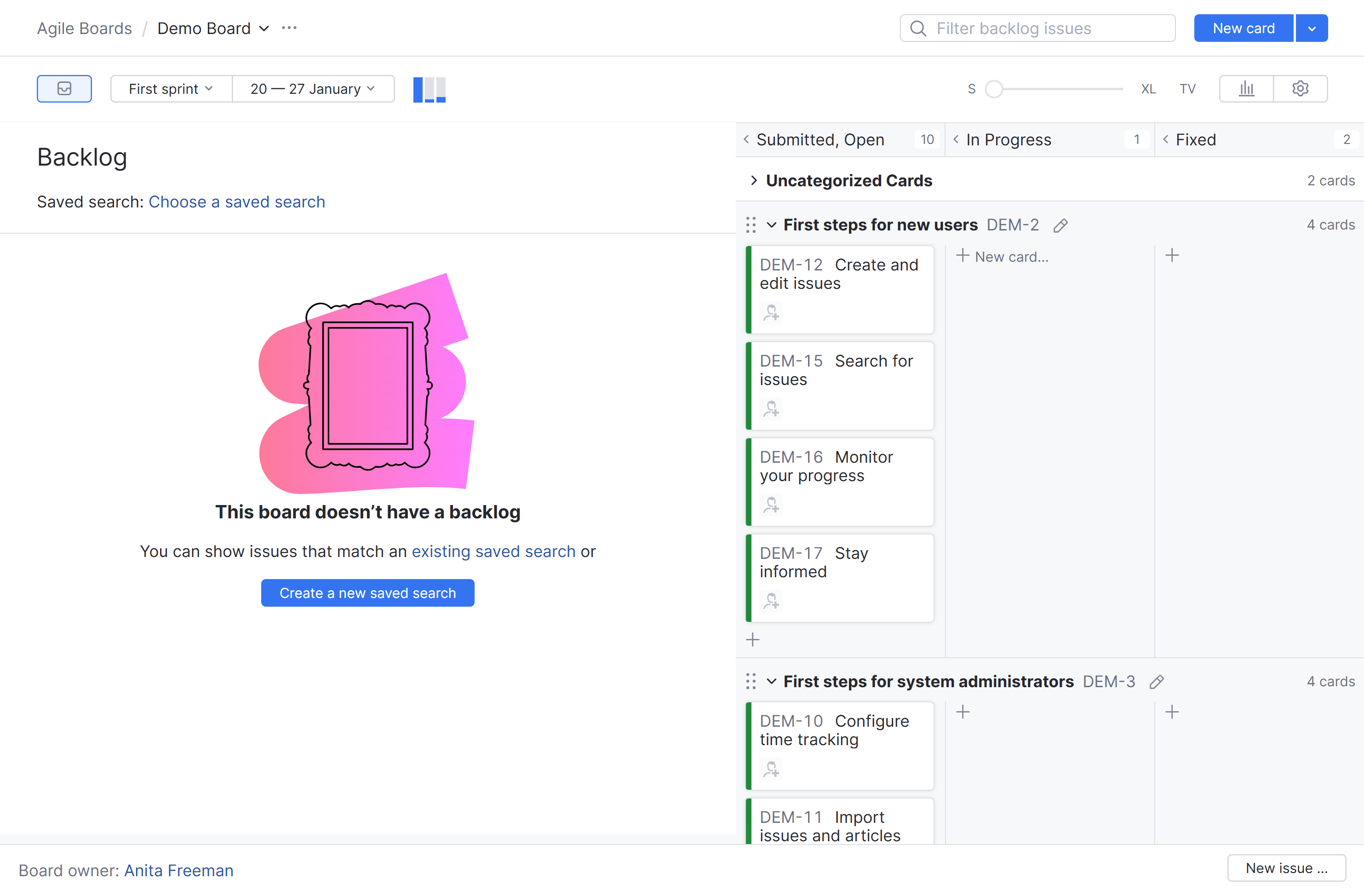The image size is (1364, 896).
Task: Click Create a new saved search
Action: pyautogui.click(x=367, y=593)
